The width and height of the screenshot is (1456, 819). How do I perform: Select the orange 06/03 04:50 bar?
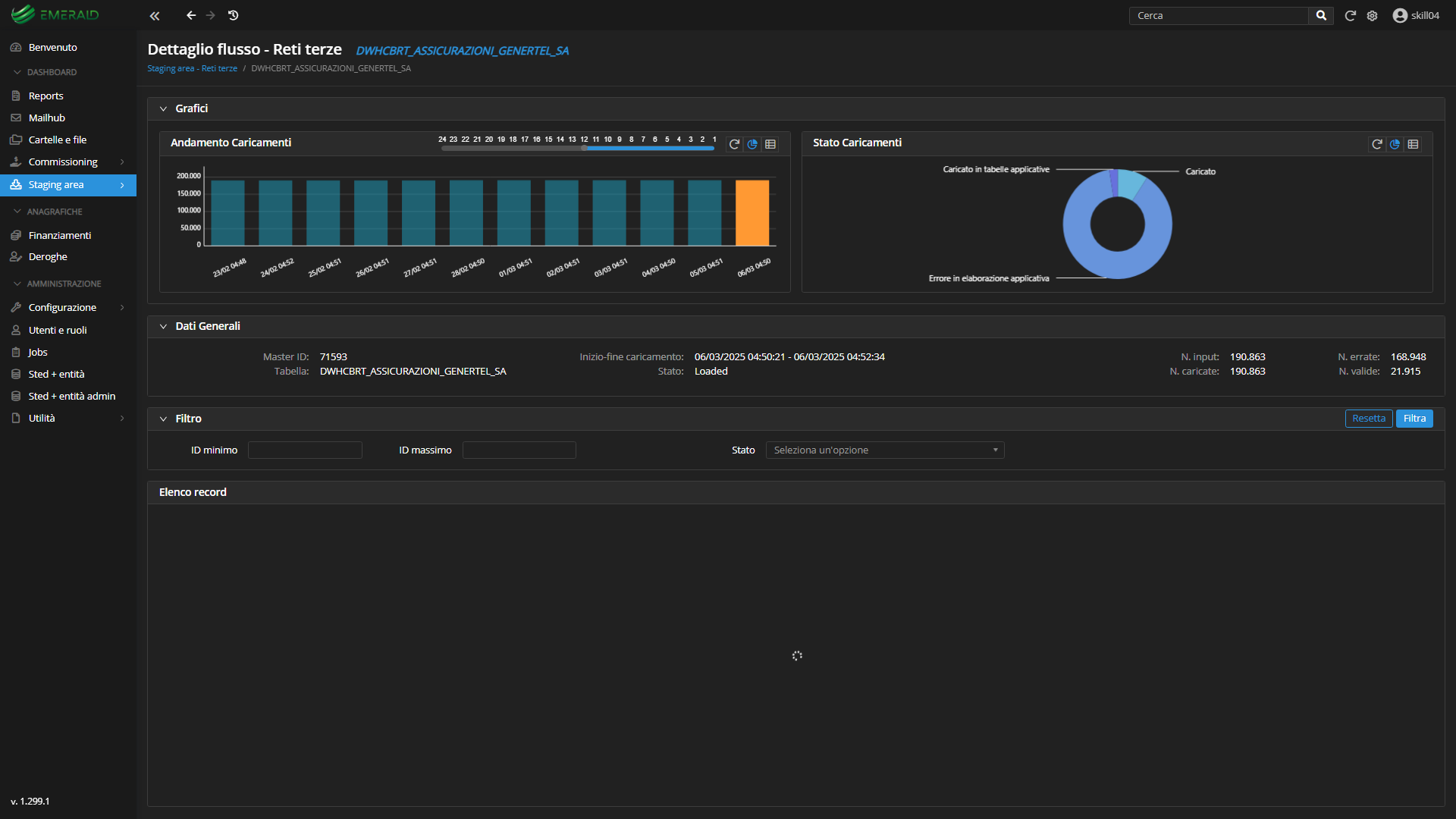pos(752,213)
